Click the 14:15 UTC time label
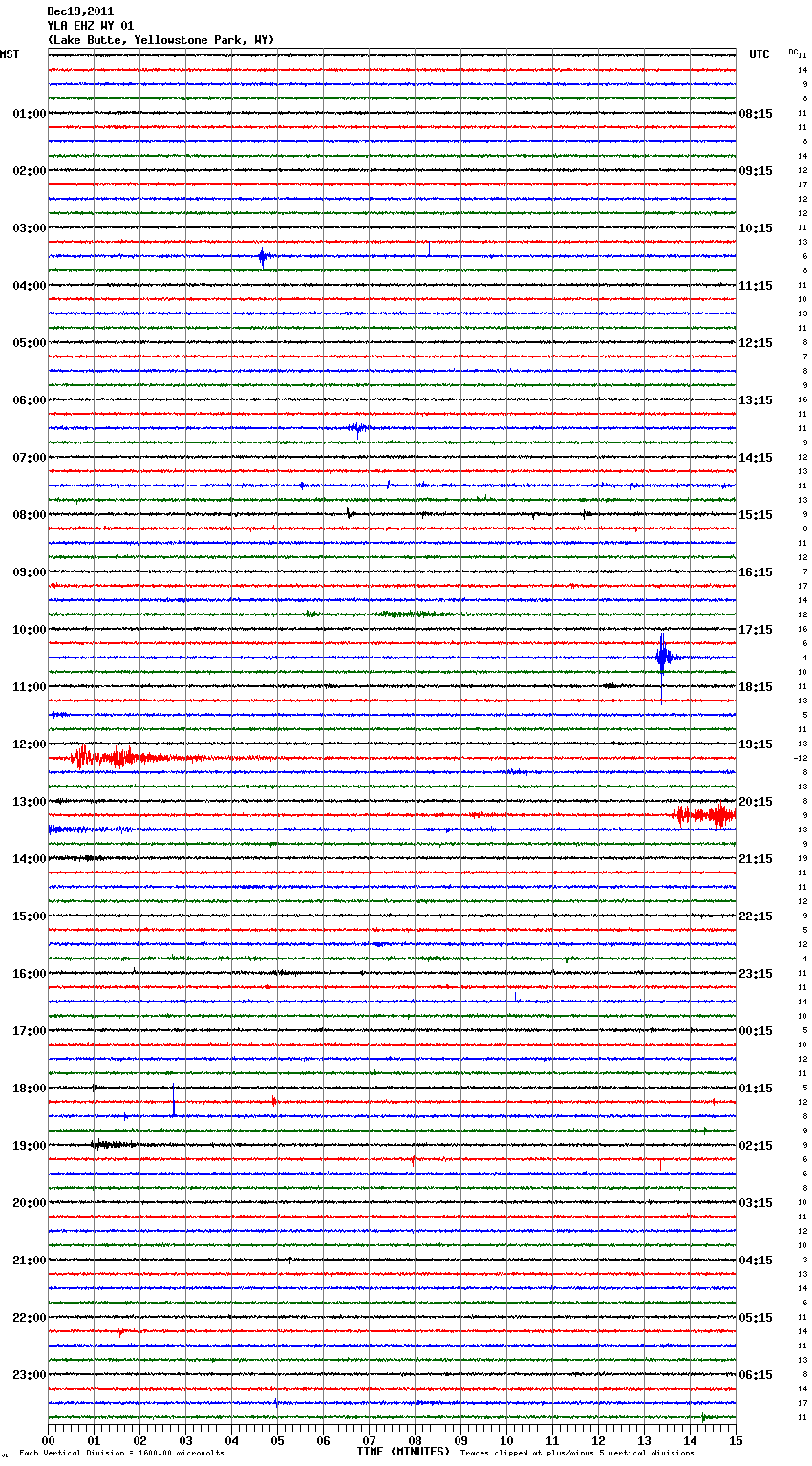The height and width of the screenshot is (1466, 812). (x=756, y=458)
